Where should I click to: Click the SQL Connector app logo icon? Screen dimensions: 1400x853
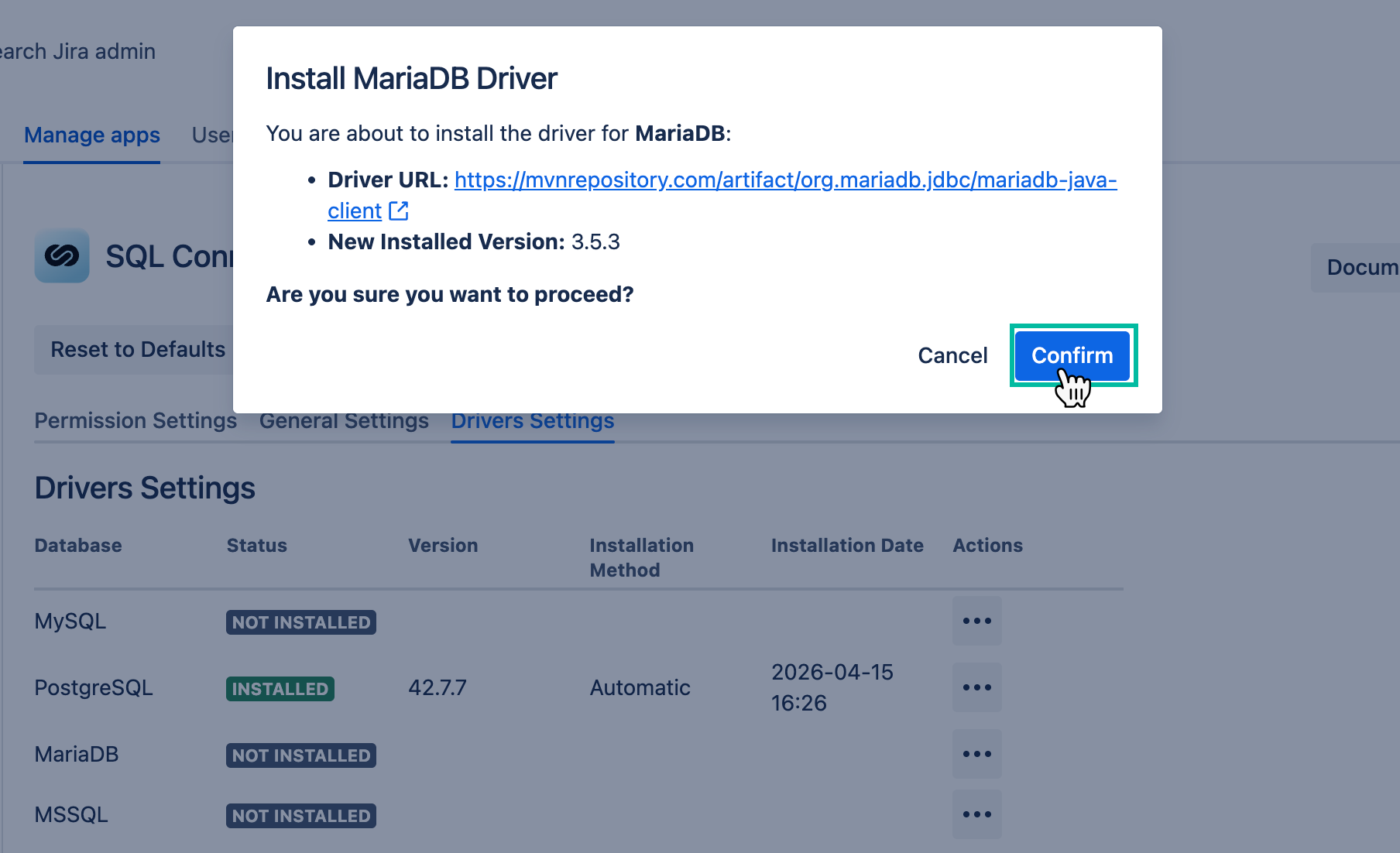62,256
